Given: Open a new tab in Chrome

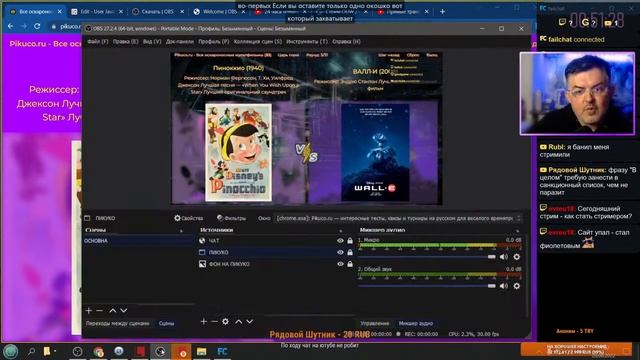Looking at the screenshot, I should pyautogui.click(x=442, y=11).
